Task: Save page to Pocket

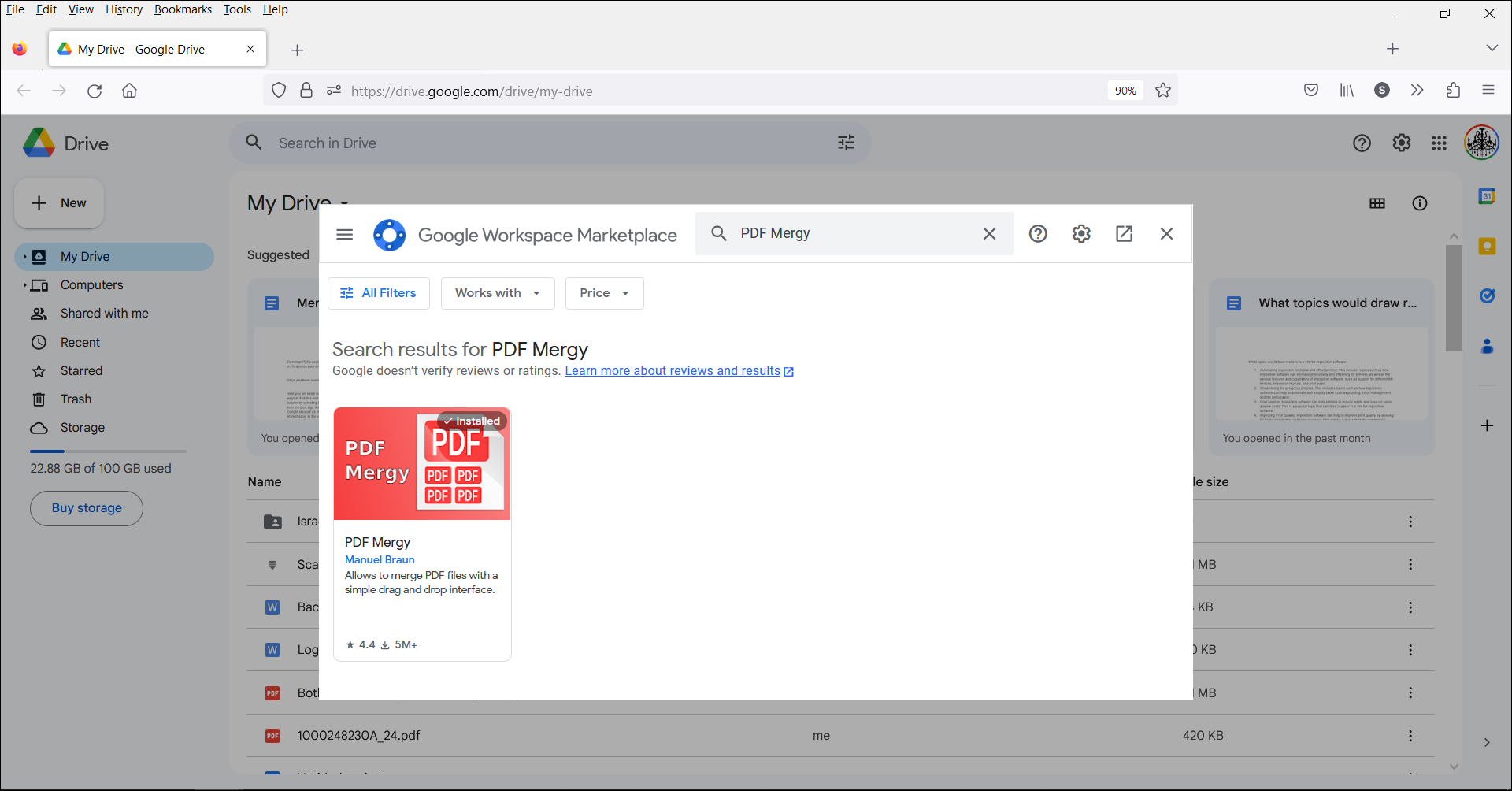Action: (x=1311, y=91)
